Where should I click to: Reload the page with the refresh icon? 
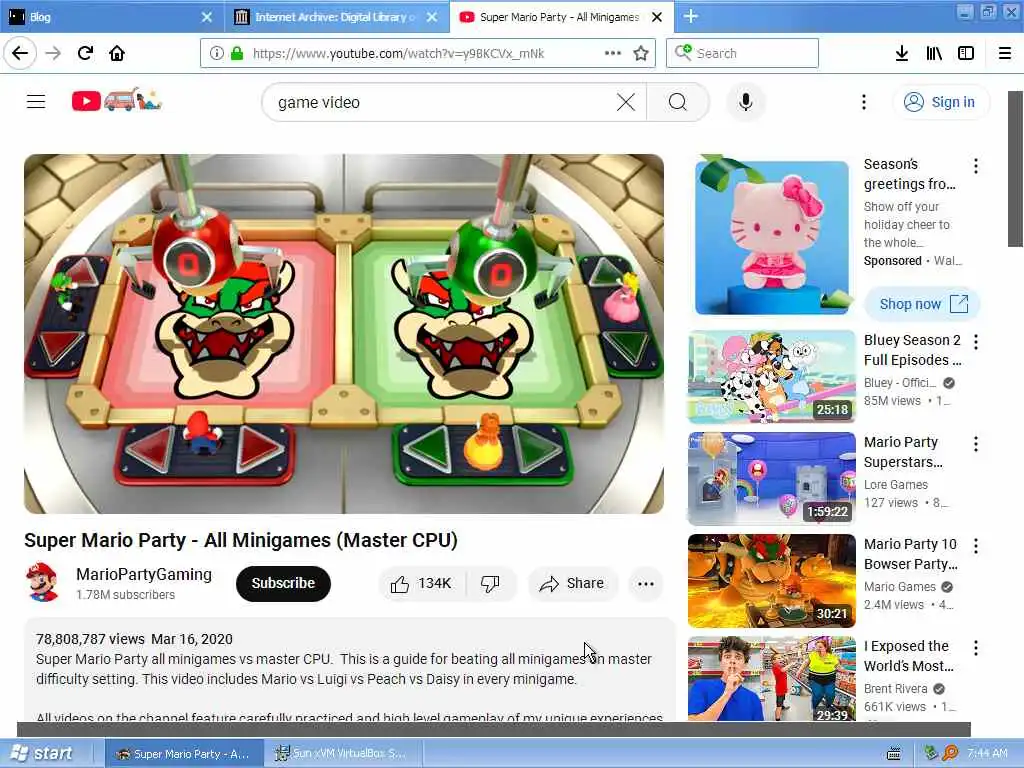85,54
